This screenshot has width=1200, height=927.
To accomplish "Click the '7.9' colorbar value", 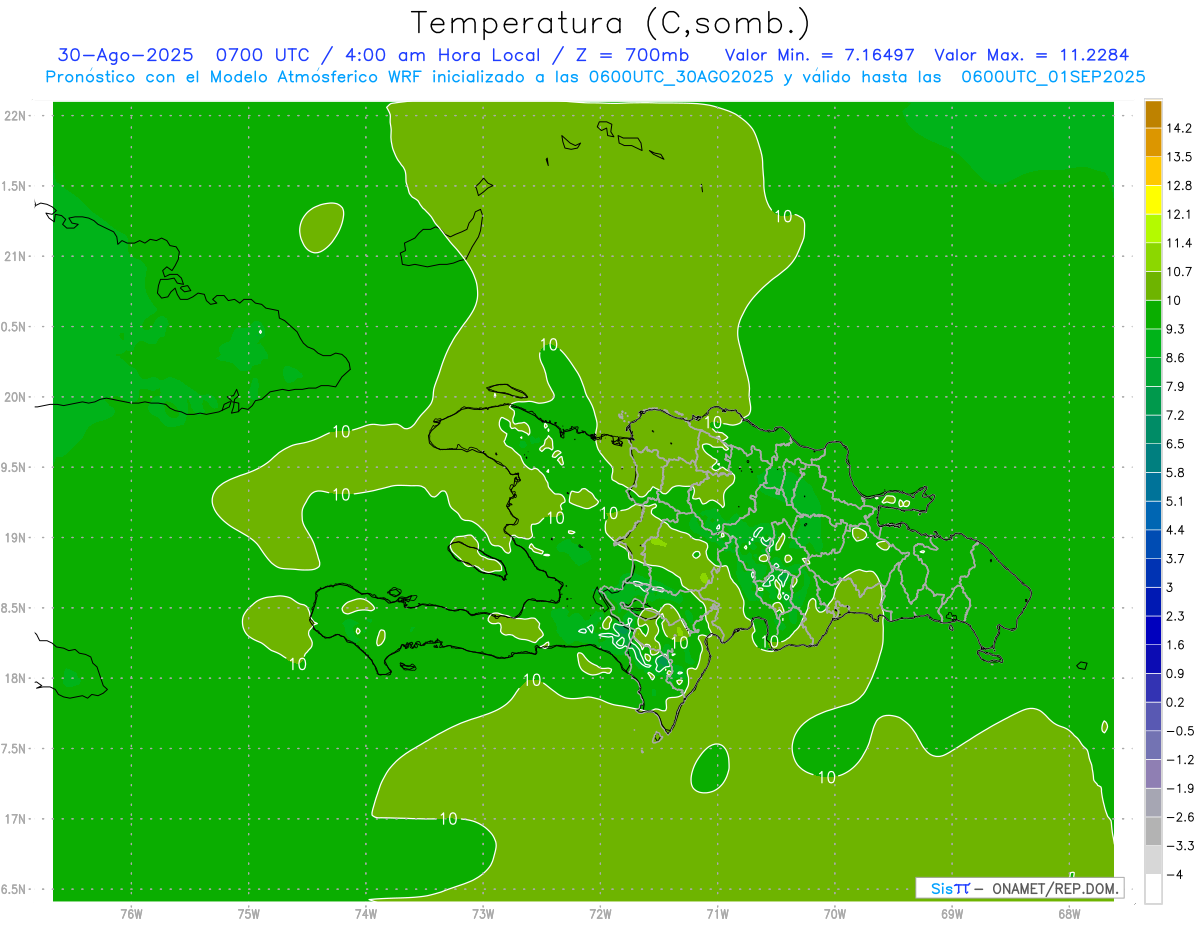I will pos(1177,386).
